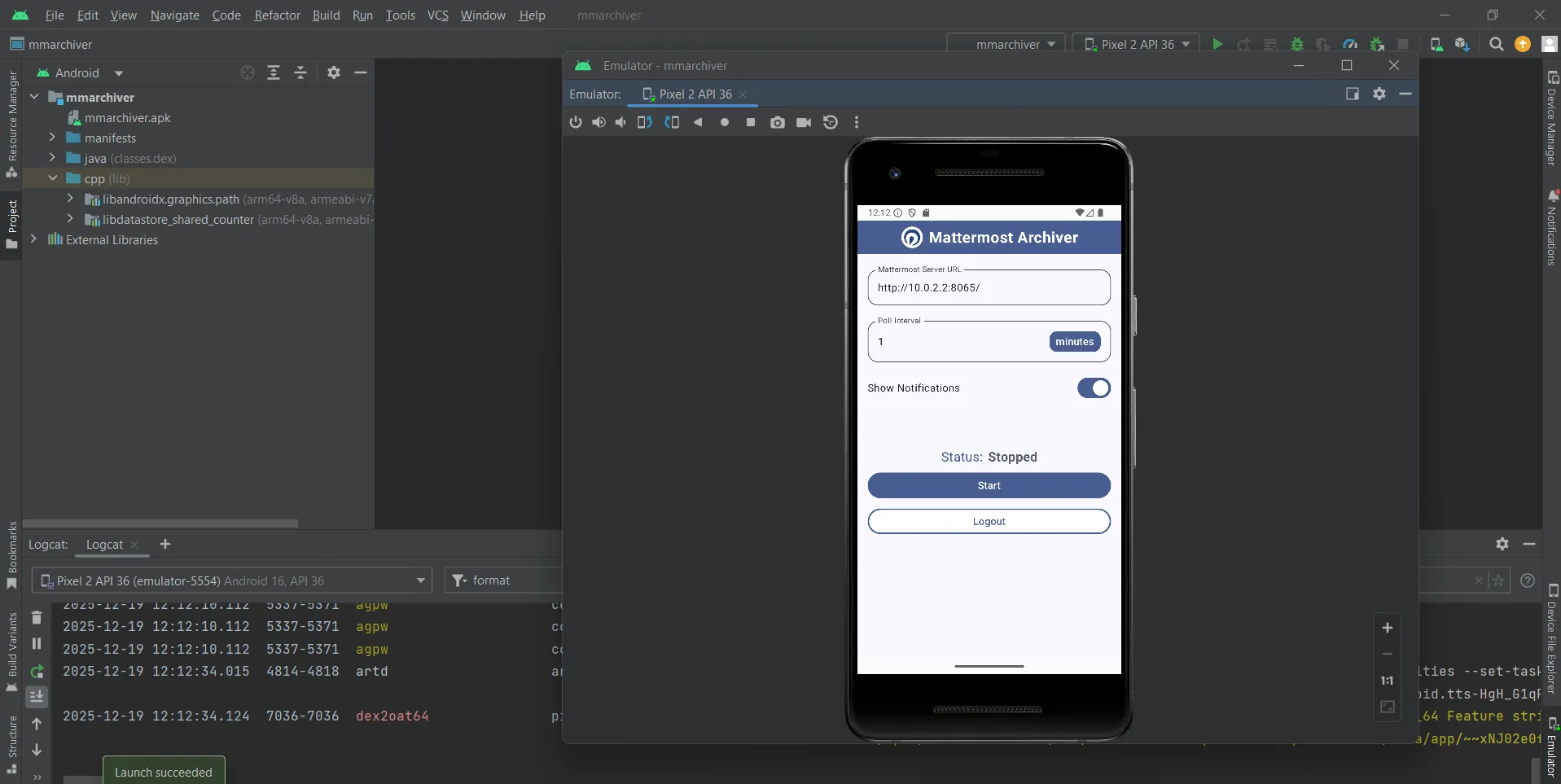Collapse all in the Project tree
1561x784 pixels.
pos(300,72)
